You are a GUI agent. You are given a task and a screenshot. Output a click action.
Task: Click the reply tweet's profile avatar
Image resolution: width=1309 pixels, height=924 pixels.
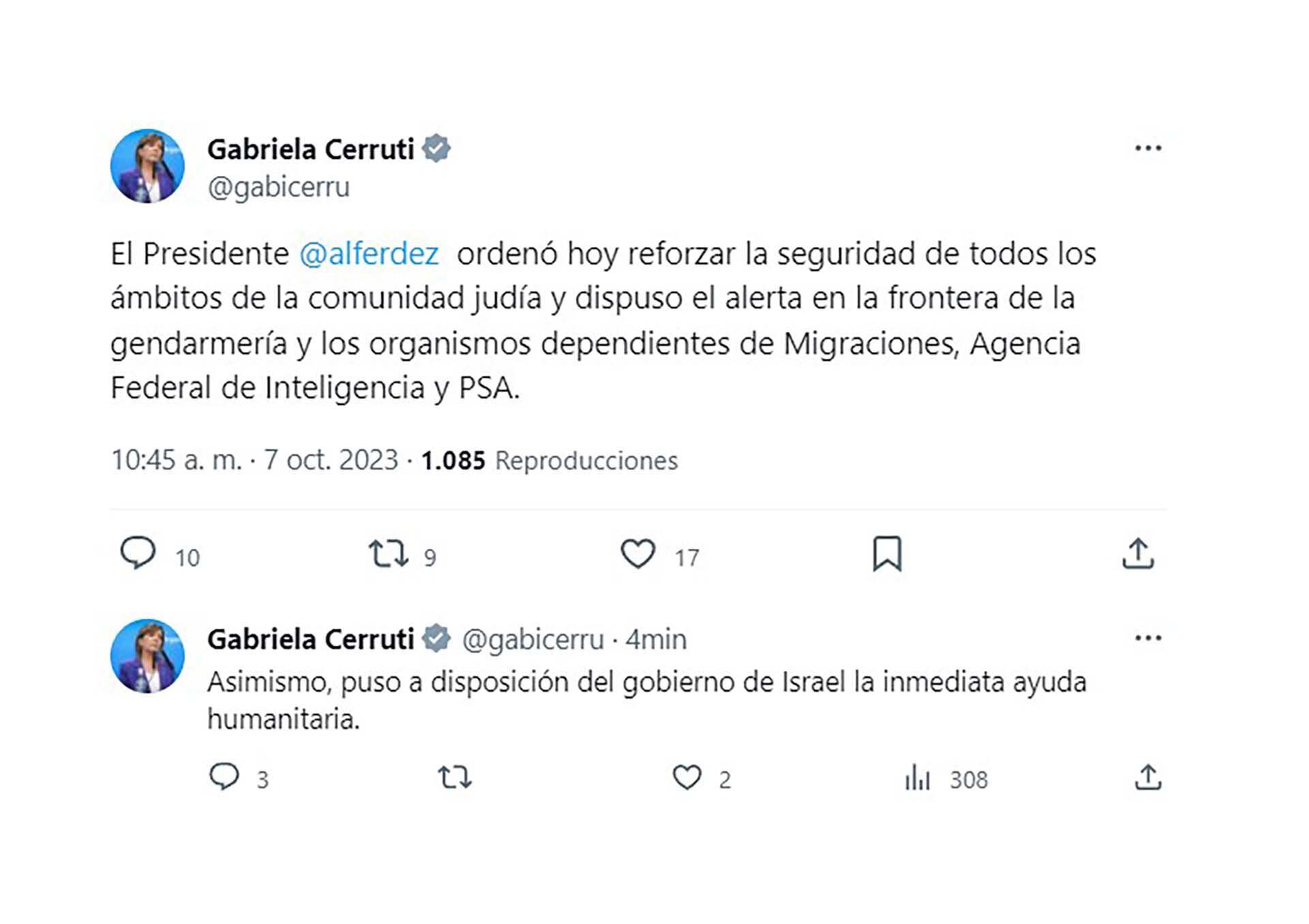coord(147,656)
